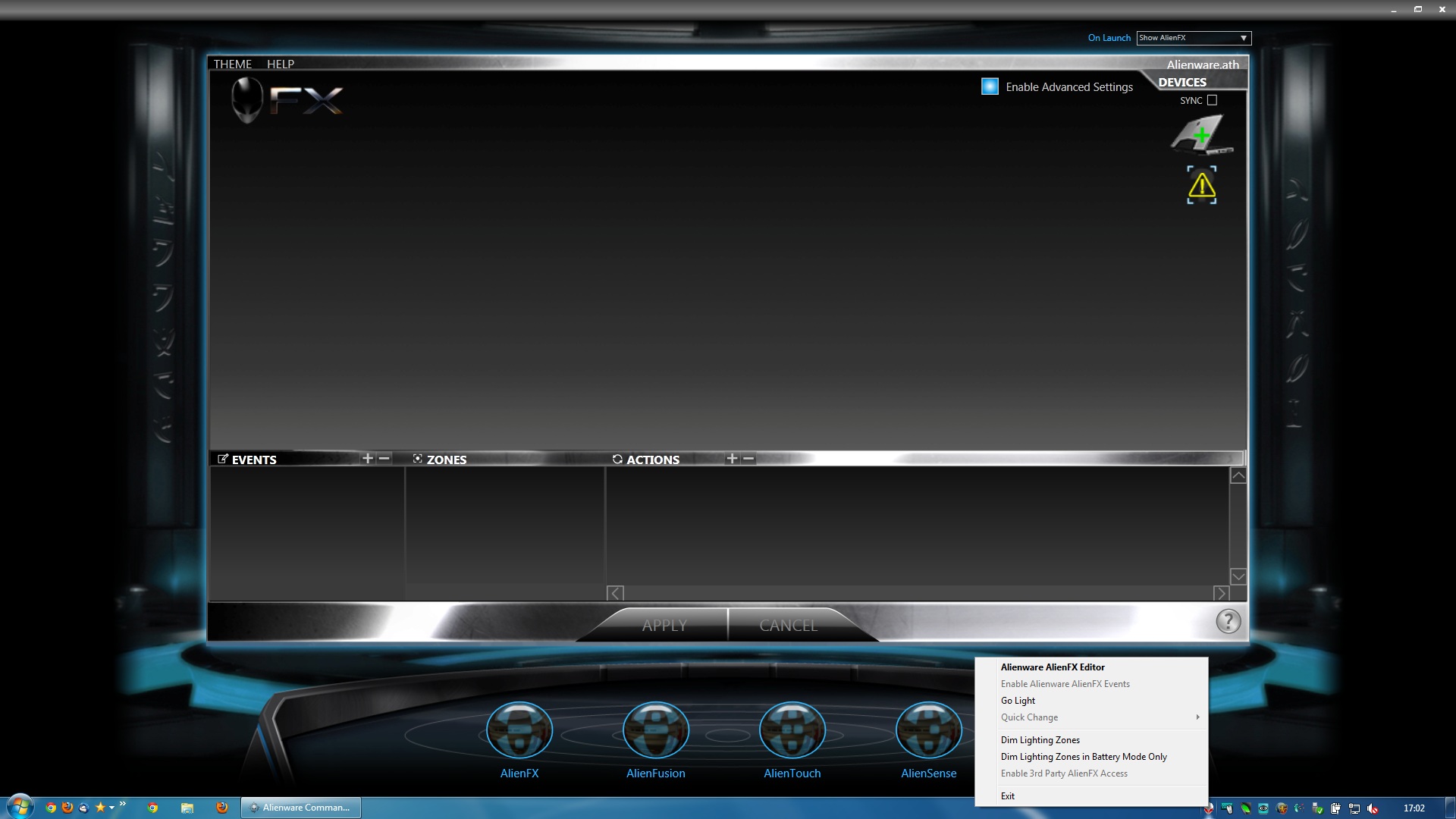Check the SYNC devices checkbox

click(1212, 100)
